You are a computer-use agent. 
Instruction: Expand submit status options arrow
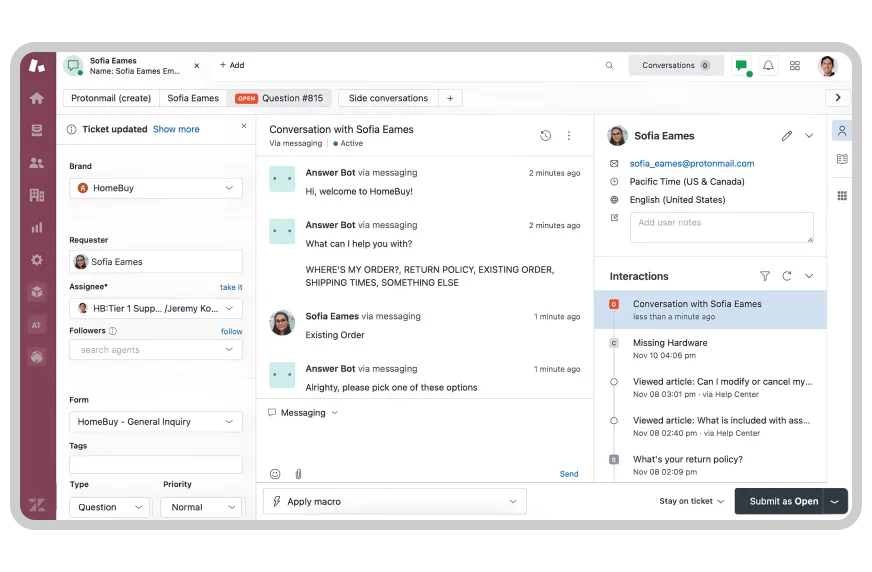click(x=834, y=501)
